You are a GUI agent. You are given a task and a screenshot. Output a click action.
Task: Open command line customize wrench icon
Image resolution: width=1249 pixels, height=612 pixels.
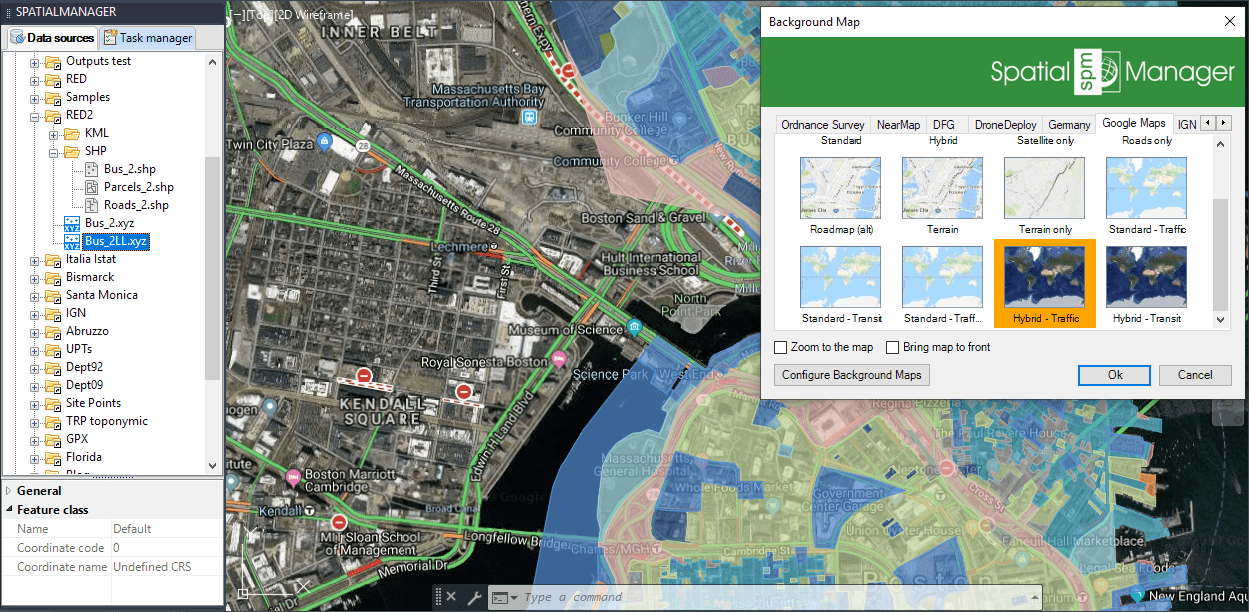[474, 597]
